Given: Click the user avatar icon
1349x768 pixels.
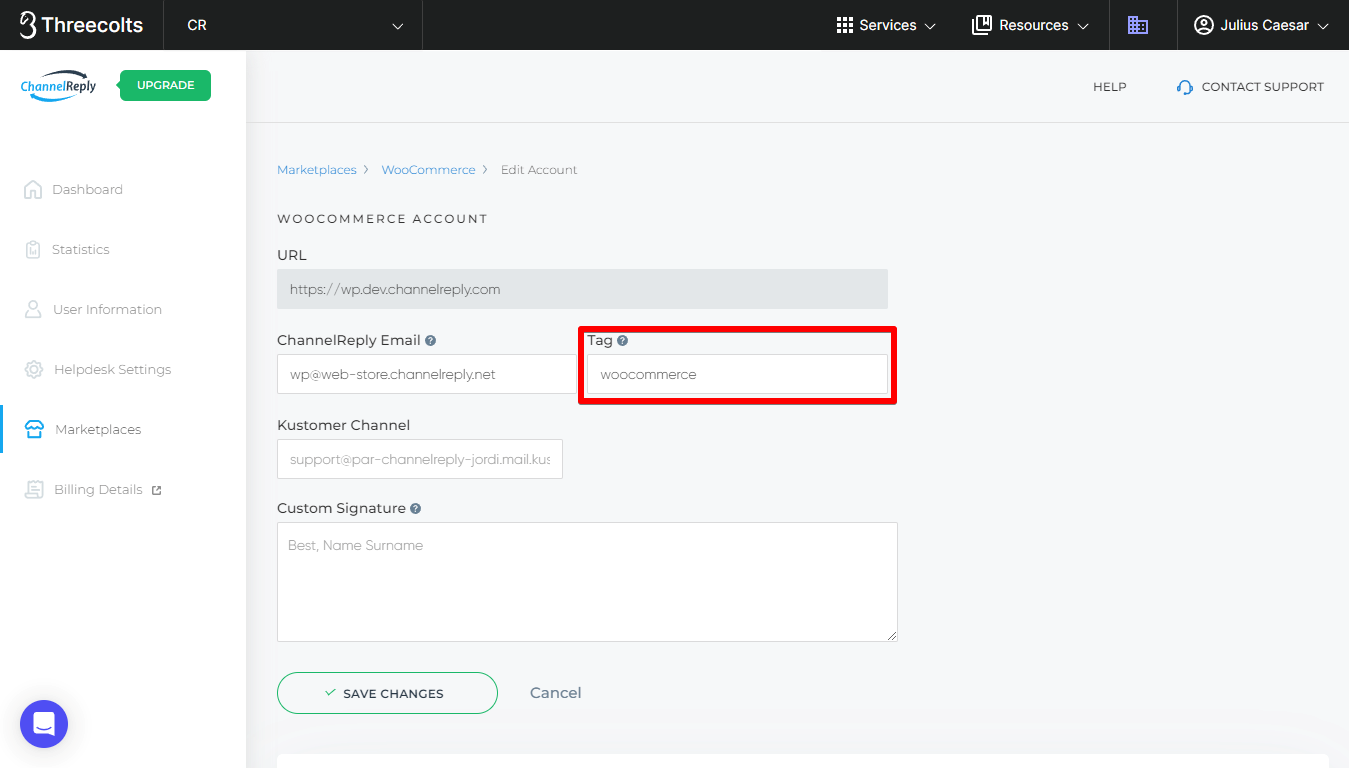Looking at the screenshot, I should [x=1204, y=25].
